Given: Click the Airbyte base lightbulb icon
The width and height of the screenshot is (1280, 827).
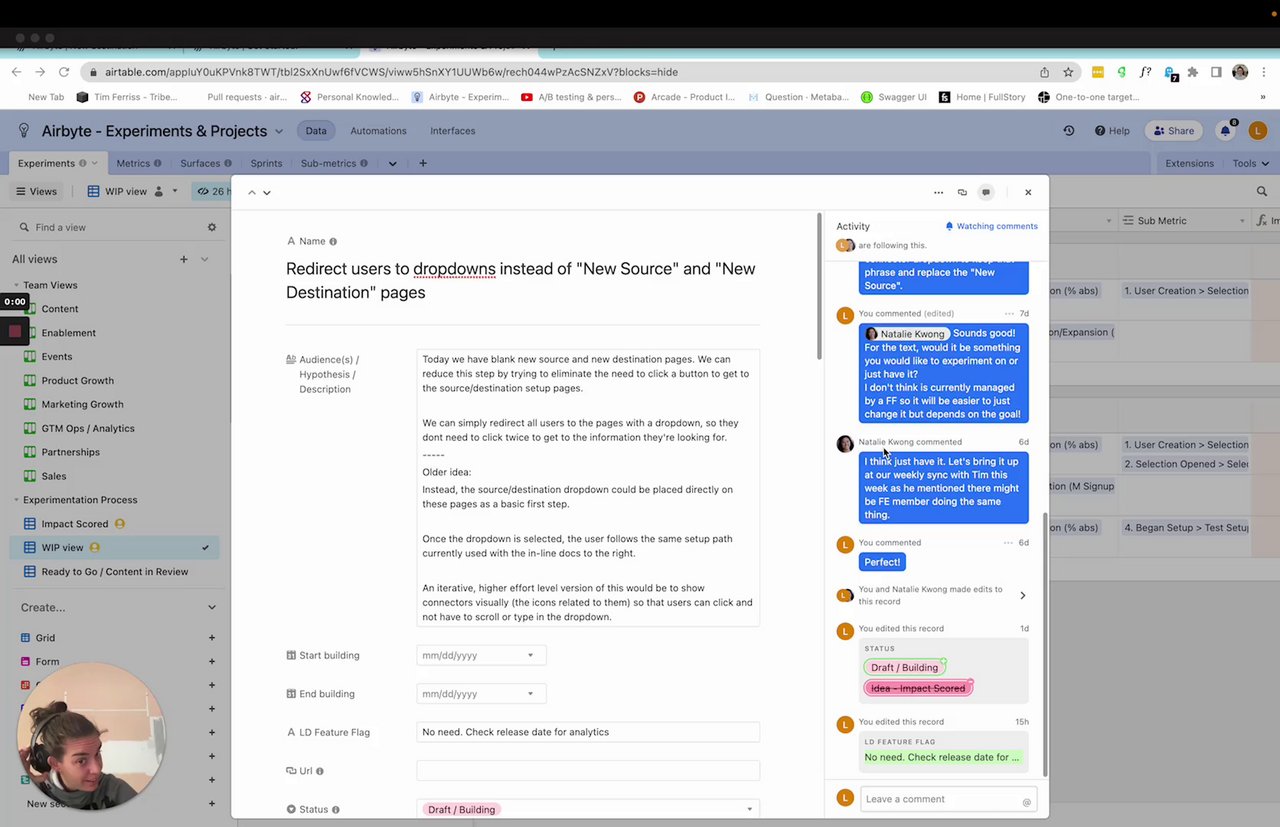Looking at the screenshot, I should click(x=24, y=131).
